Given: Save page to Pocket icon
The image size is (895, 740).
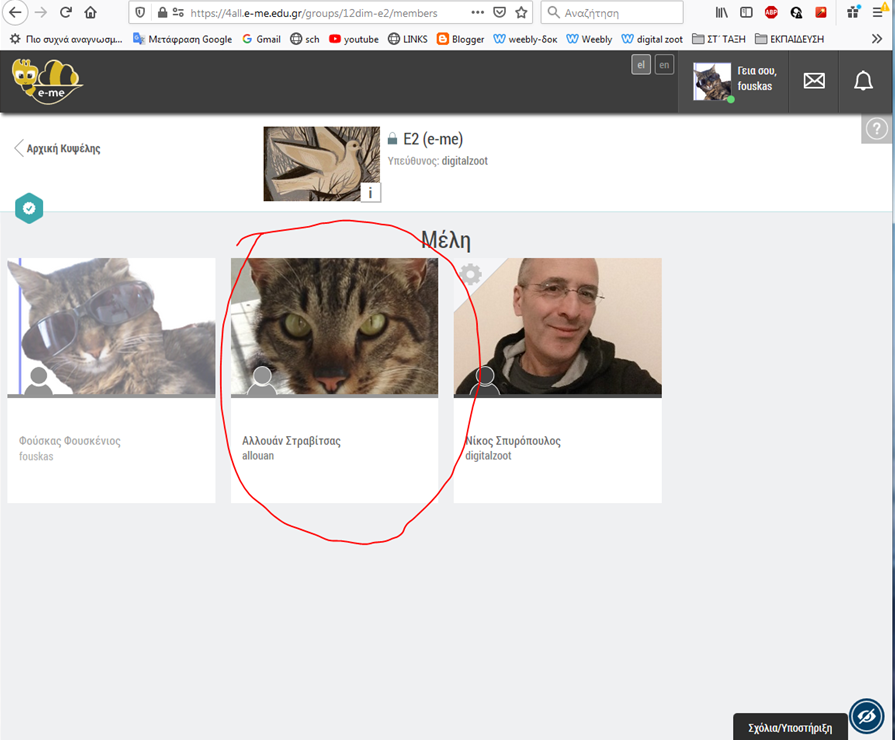Looking at the screenshot, I should click(x=499, y=13).
